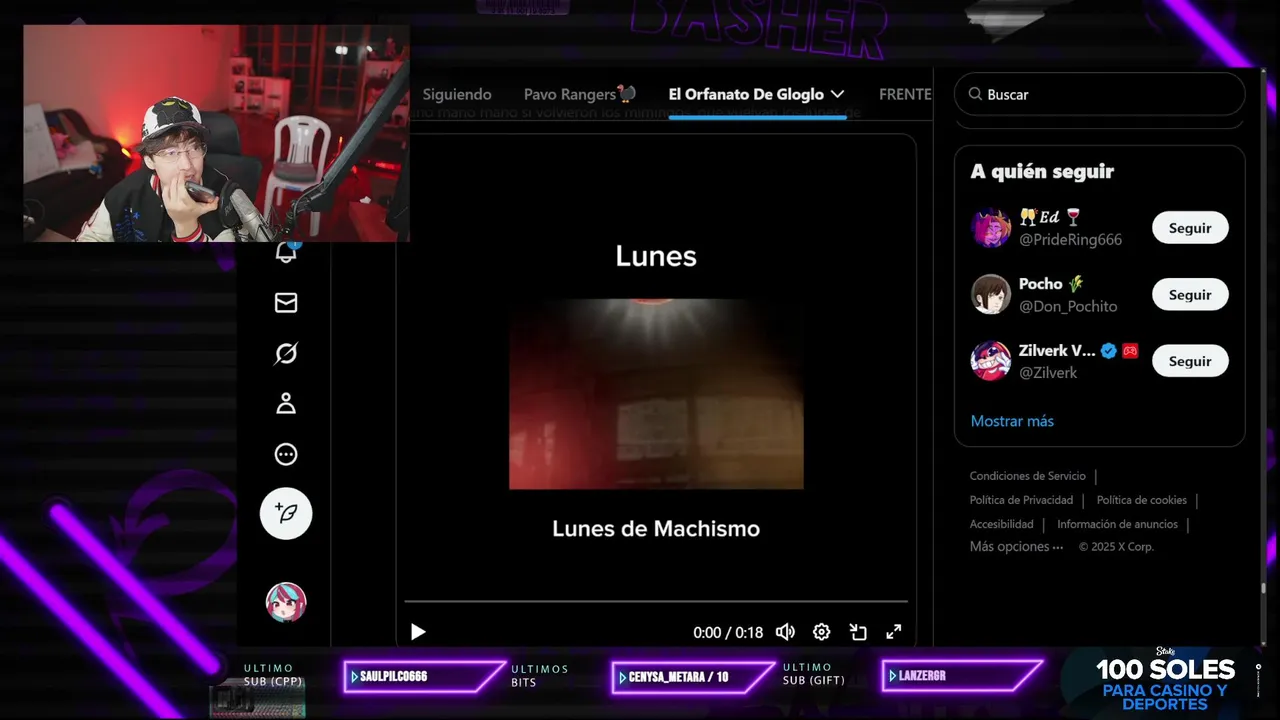Switch to the FRENTE tab
This screenshot has height=720, width=1280.
(905, 94)
